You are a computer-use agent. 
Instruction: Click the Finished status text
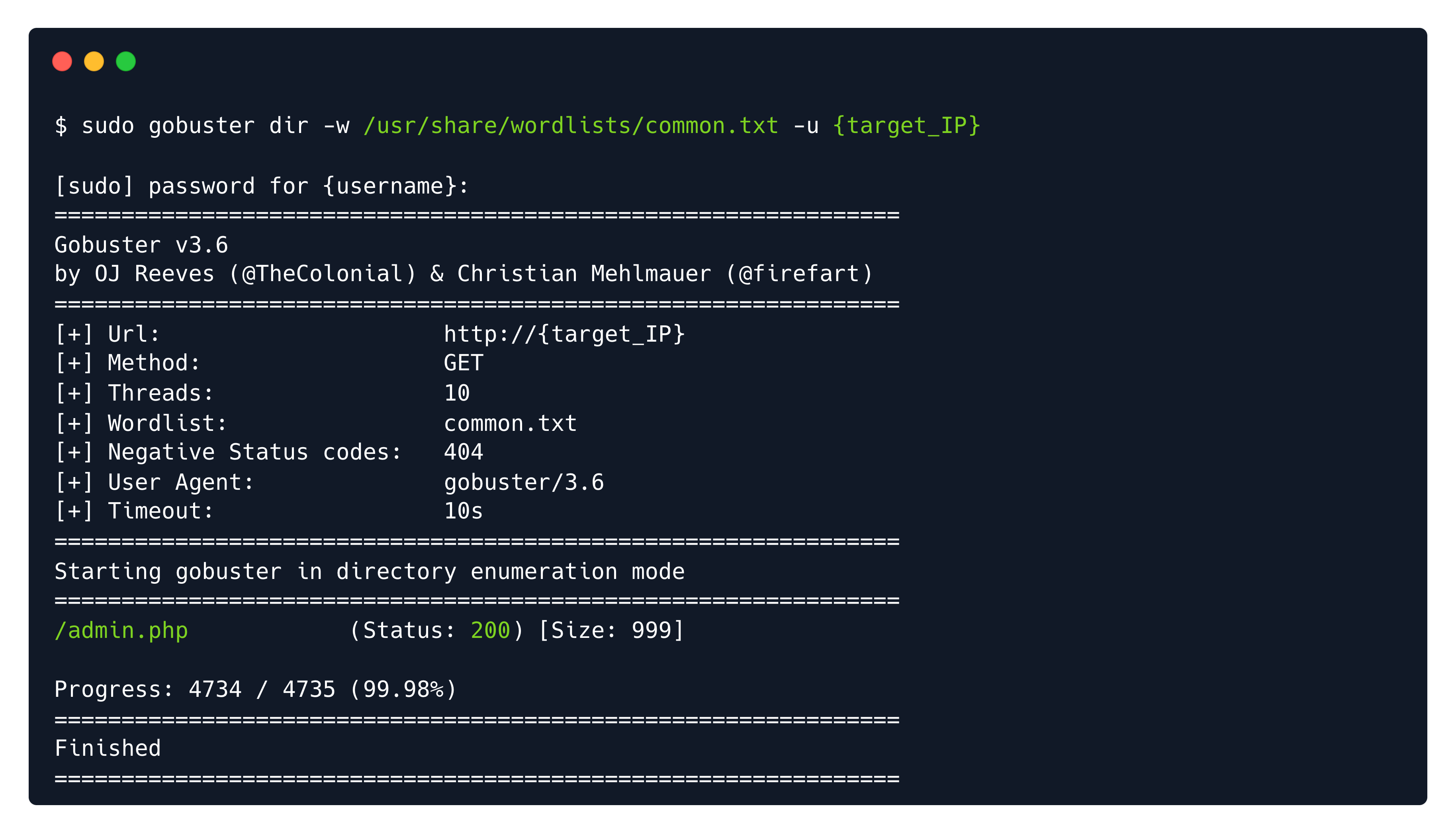pyautogui.click(x=108, y=748)
